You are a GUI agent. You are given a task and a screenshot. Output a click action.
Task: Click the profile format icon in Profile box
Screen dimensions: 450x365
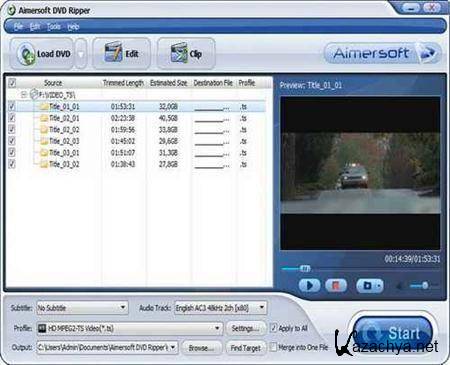point(42,328)
